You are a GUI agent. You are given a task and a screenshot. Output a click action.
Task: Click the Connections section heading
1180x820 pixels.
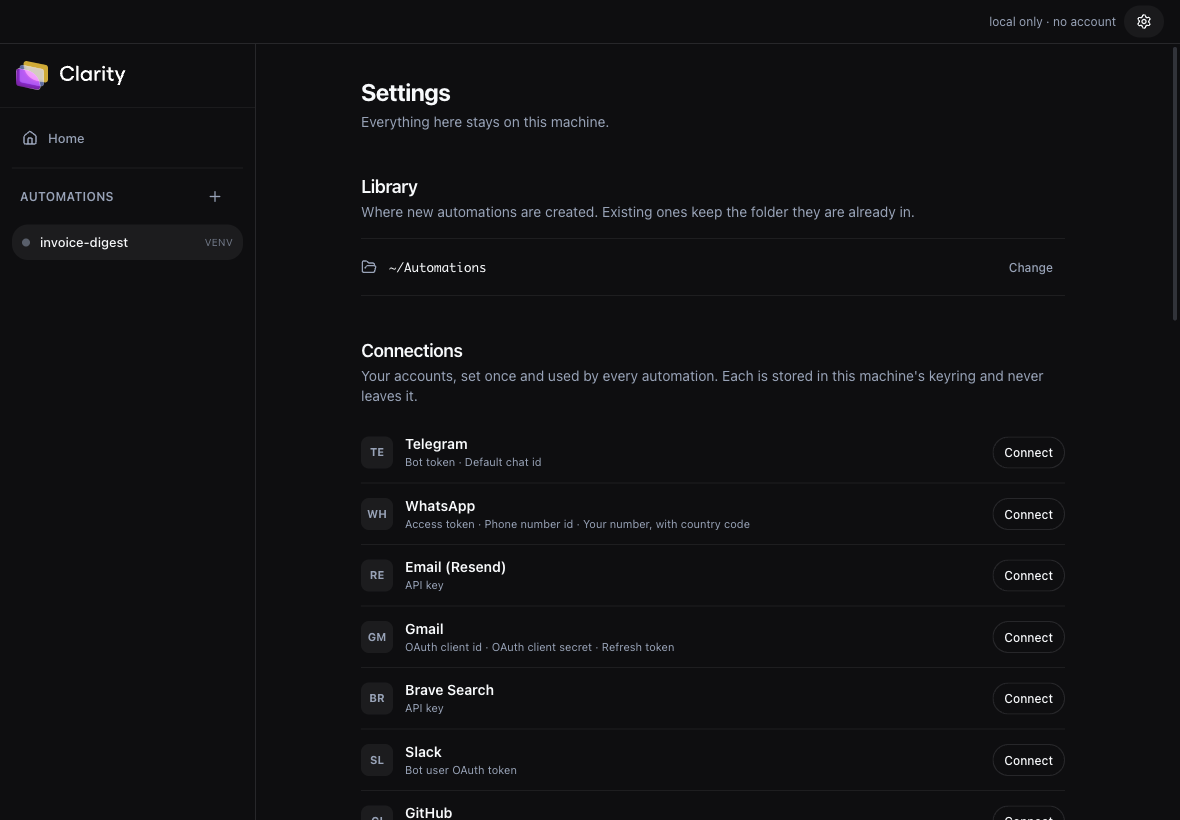click(x=412, y=351)
